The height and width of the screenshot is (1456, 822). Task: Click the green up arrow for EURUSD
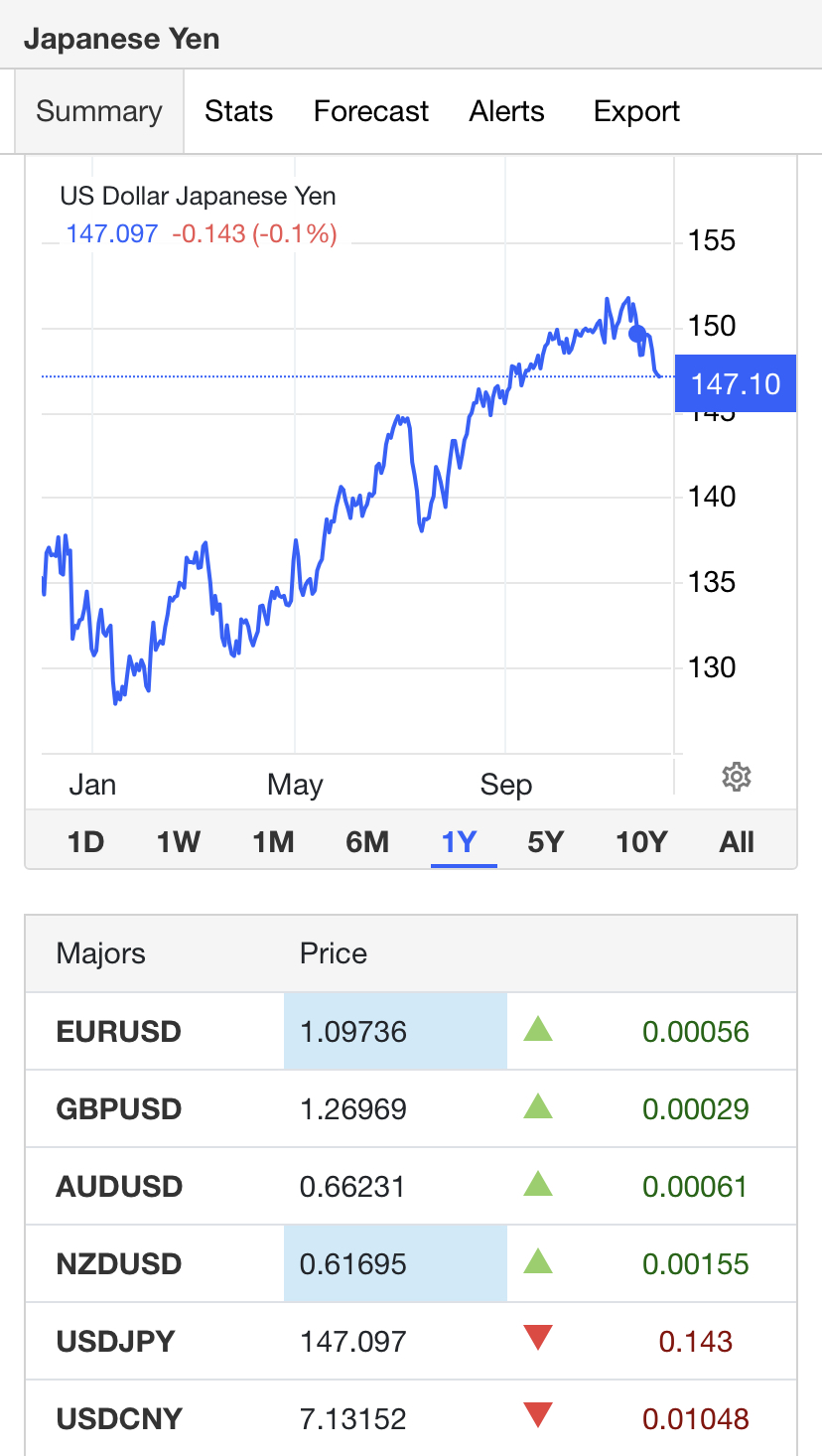coord(537,1029)
